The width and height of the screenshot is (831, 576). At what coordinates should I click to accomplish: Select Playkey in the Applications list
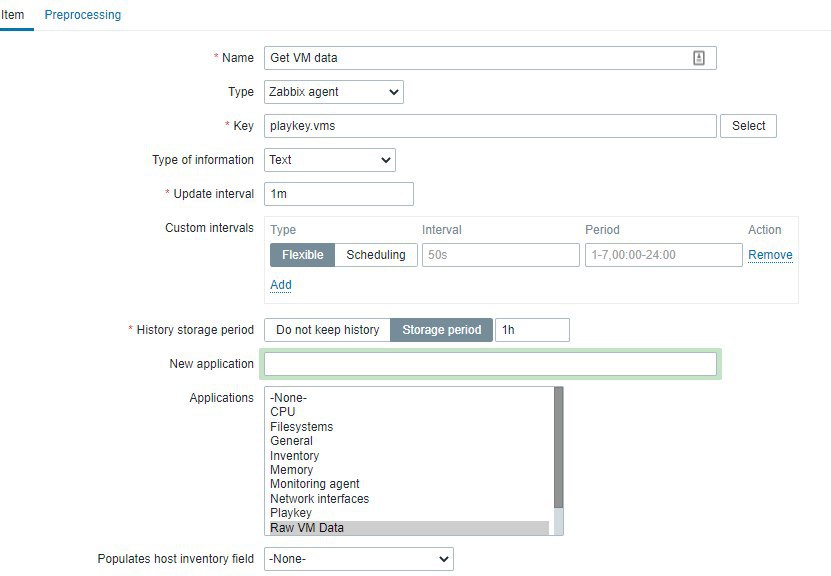[x=409, y=513]
